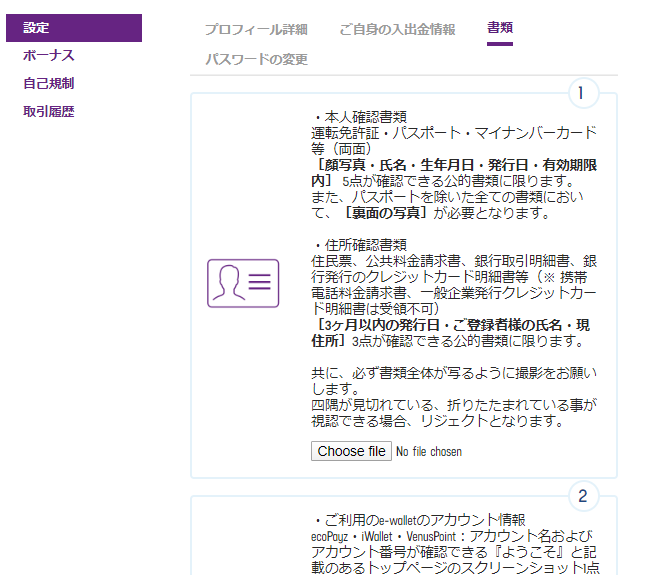654x575 pixels.
Task: Click the 'No file chosen' text
Action: 429,452
